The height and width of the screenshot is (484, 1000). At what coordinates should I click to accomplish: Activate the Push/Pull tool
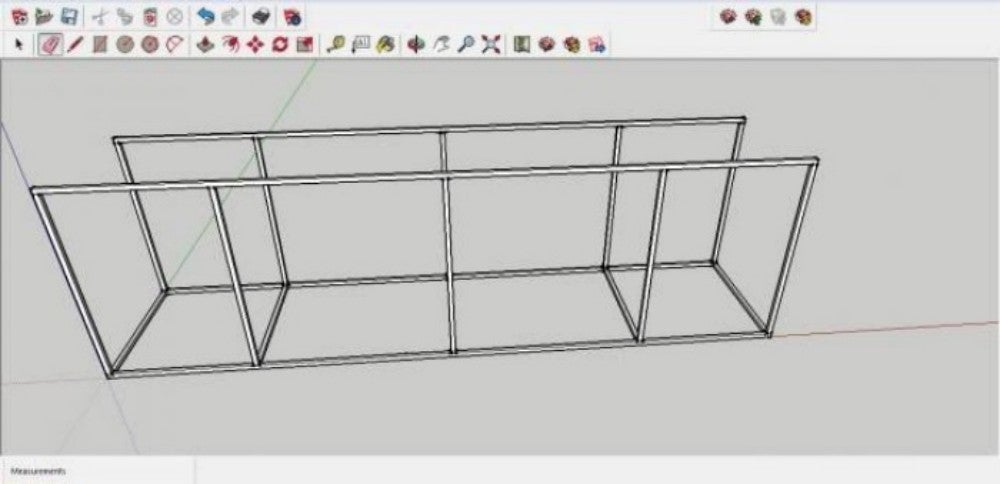click(x=205, y=45)
